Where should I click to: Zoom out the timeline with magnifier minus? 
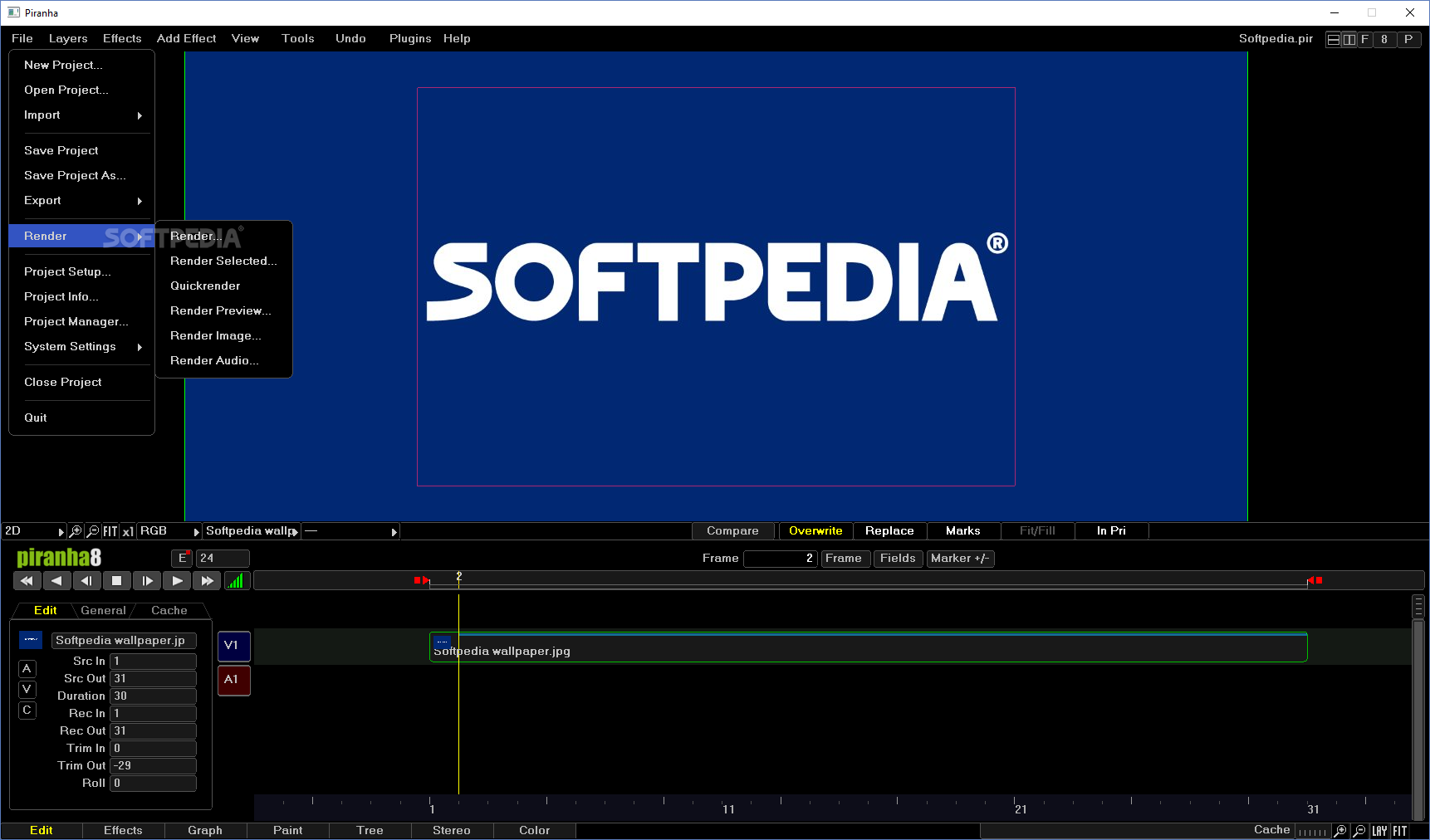click(x=1359, y=831)
